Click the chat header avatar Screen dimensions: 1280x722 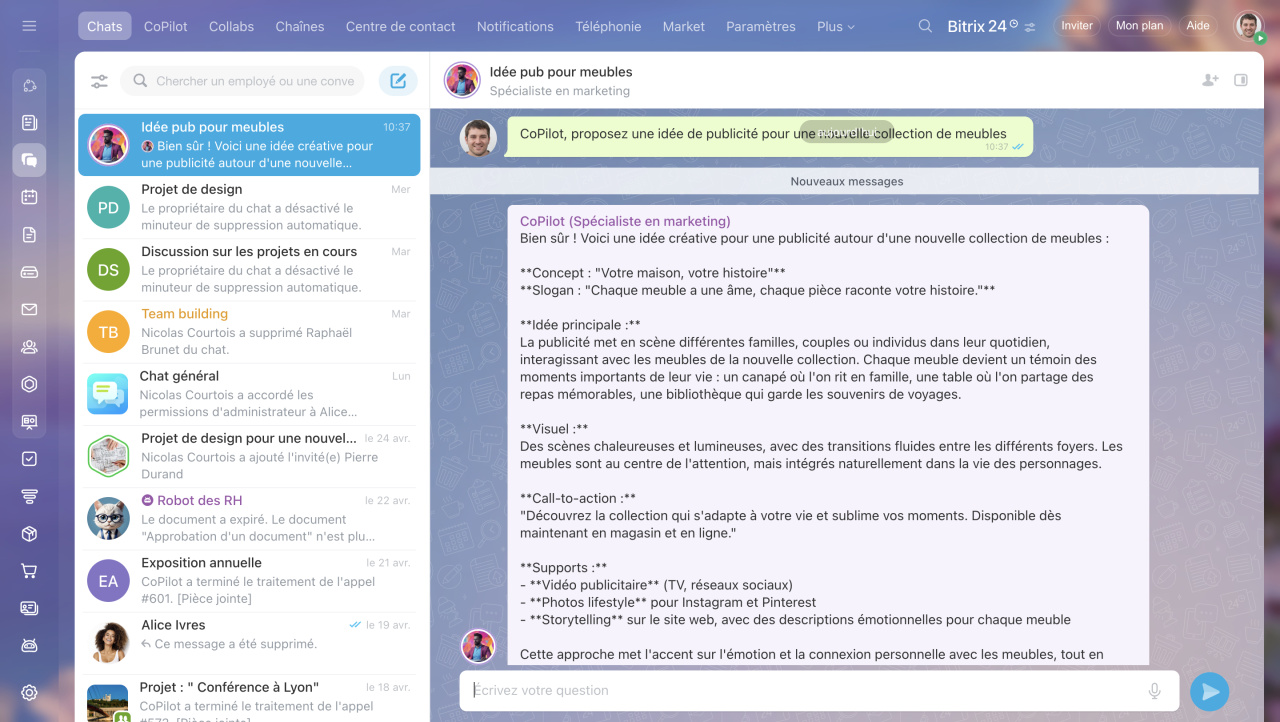(x=462, y=80)
